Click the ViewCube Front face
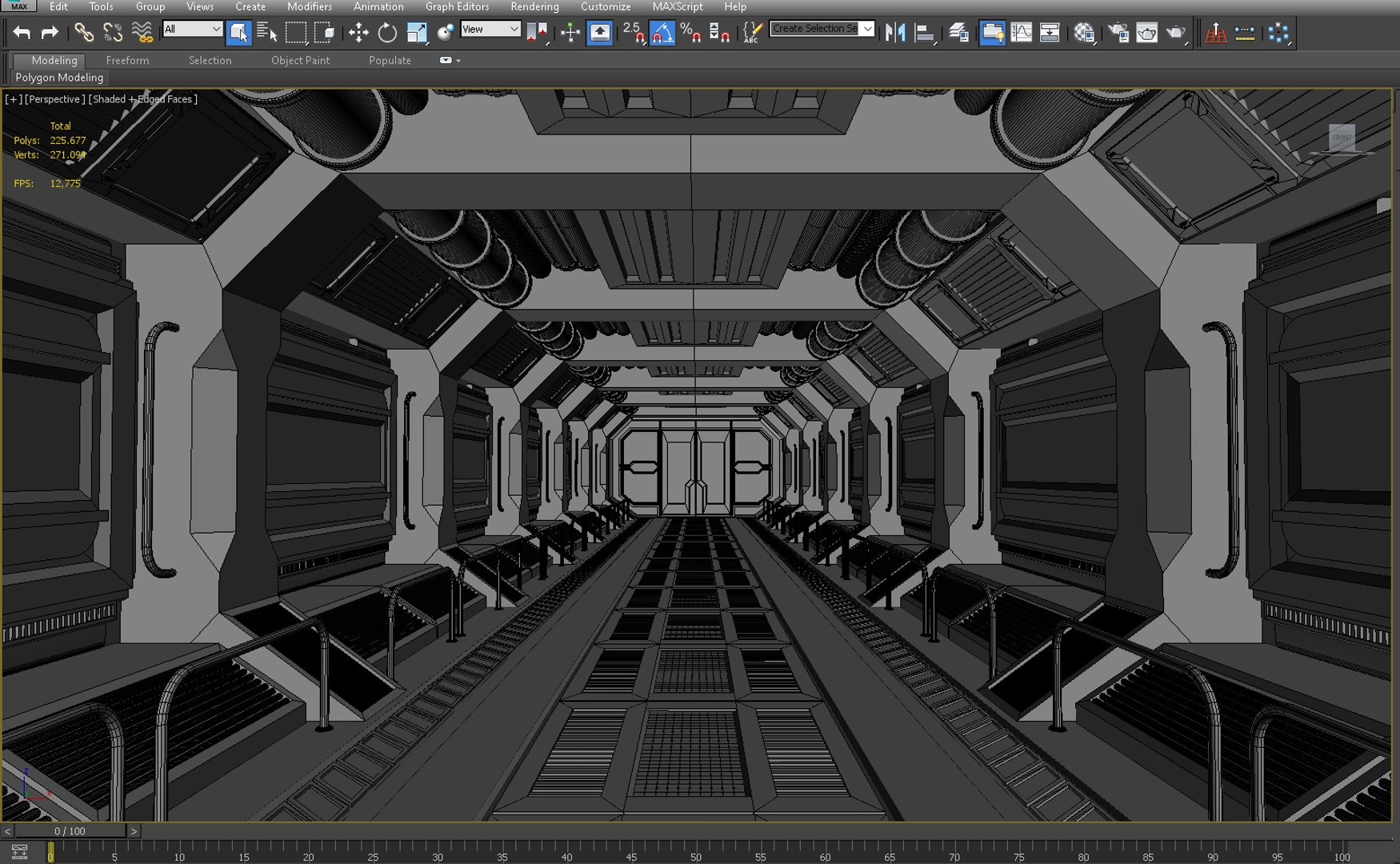The height and width of the screenshot is (864, 1400). (x=1342, y=138)
